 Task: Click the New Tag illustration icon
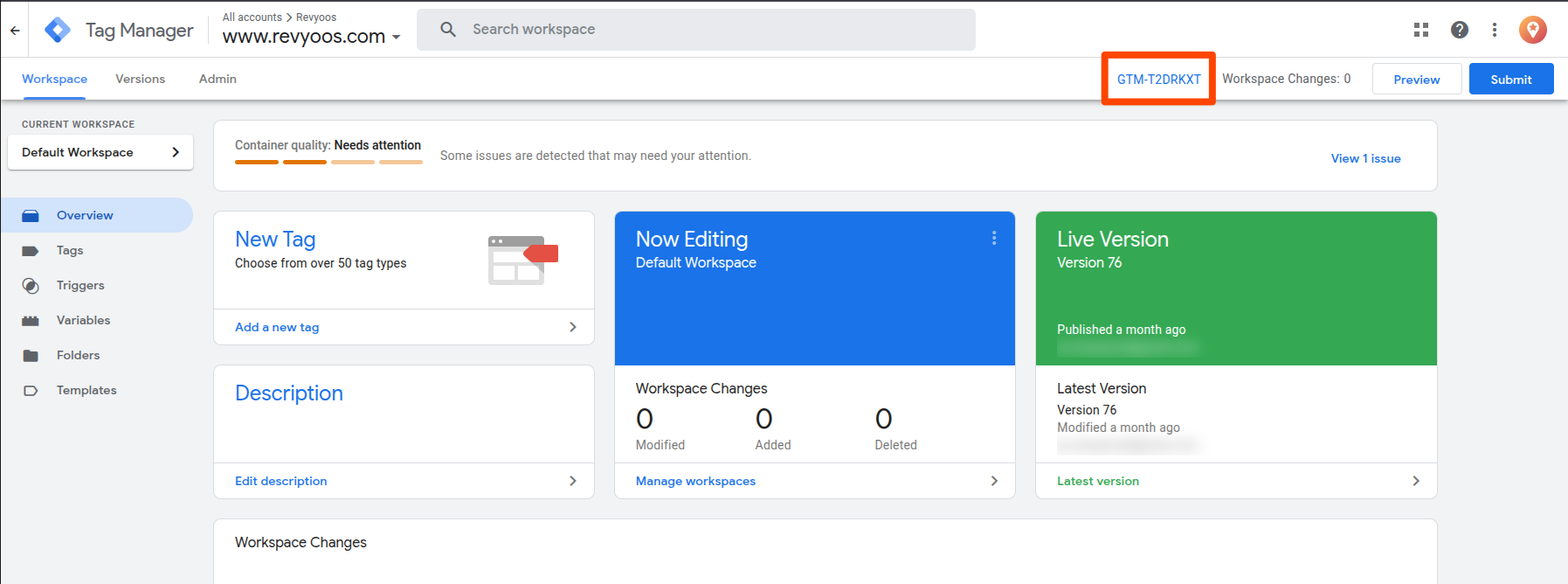(x=522, y=260)
